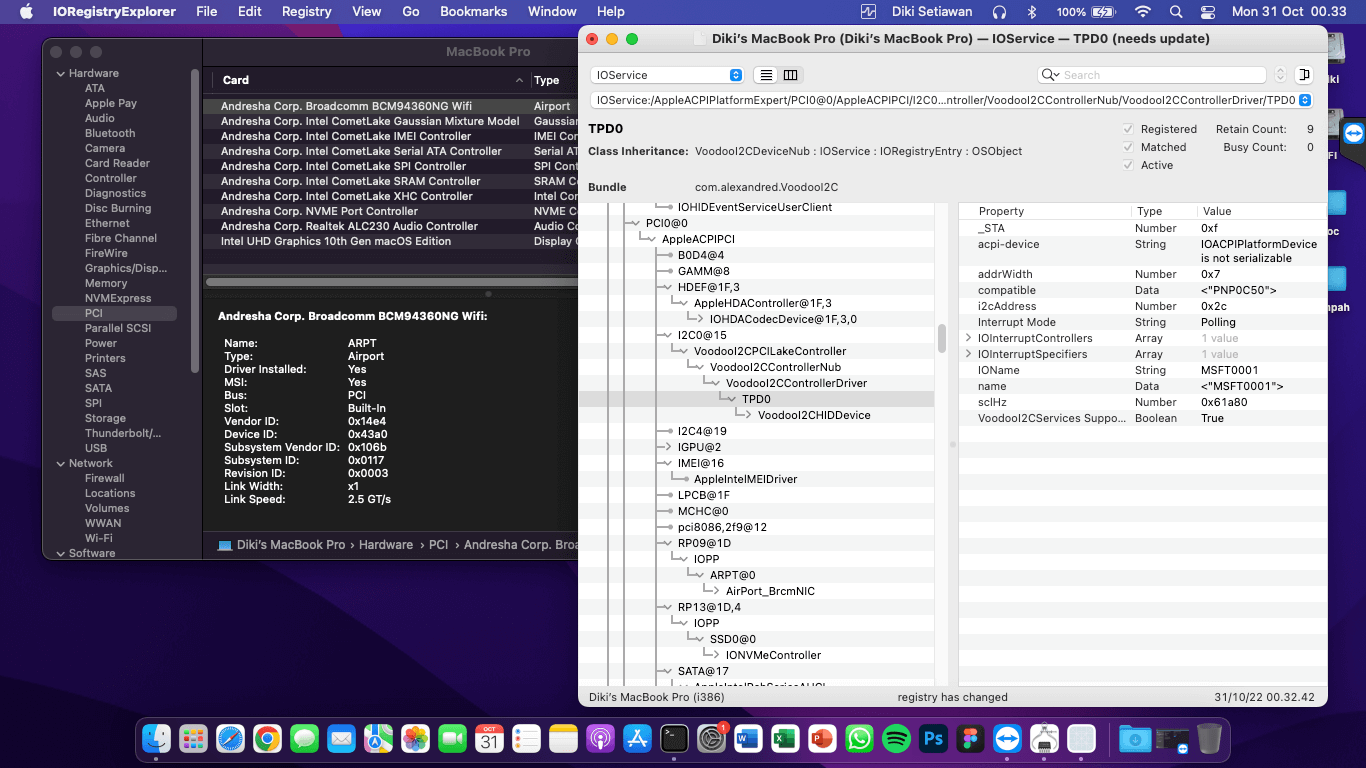Open TeamViewer from the Dock

pyautogui.click(x=1007, y=739)
